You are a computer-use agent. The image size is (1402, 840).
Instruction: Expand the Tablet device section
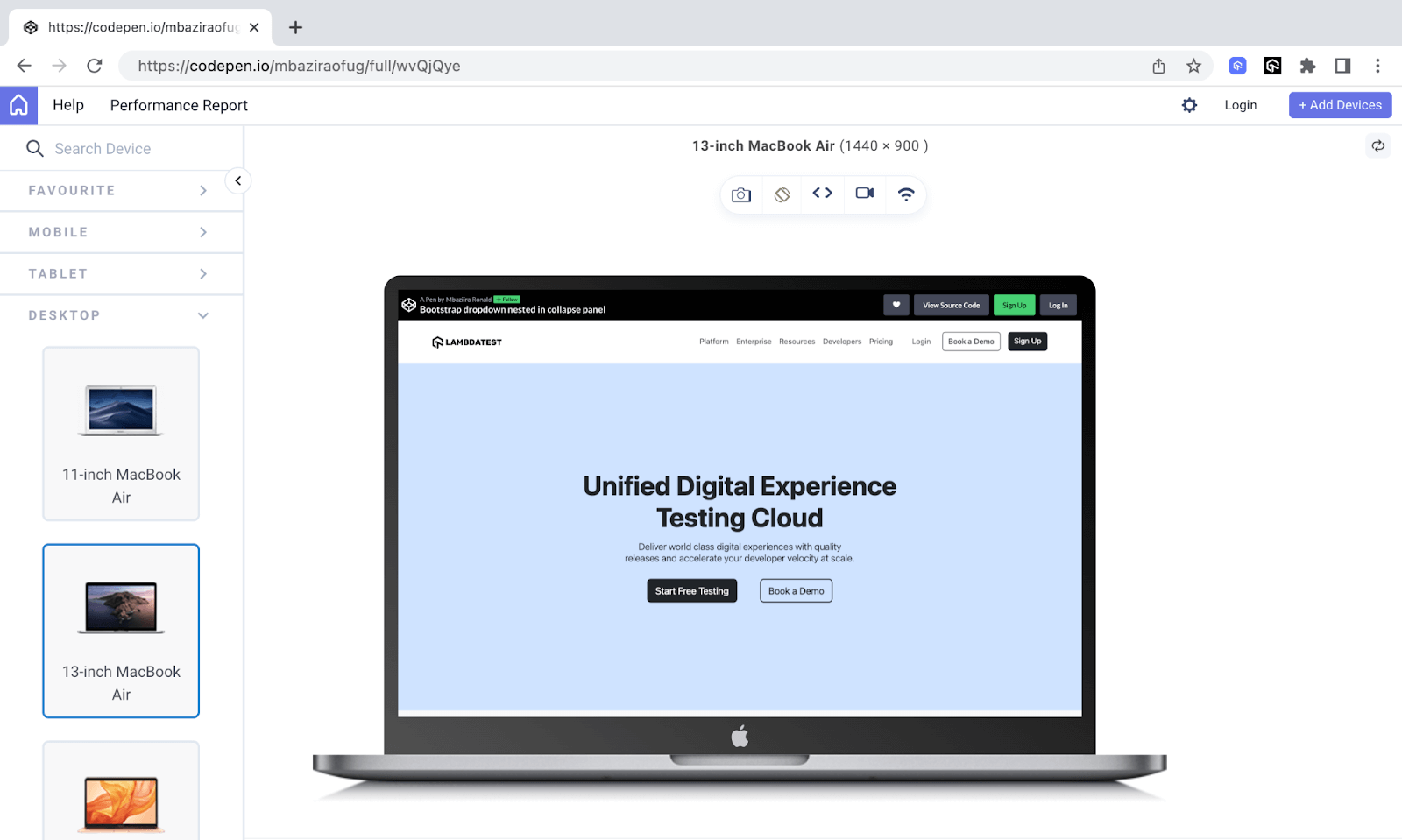121,274
